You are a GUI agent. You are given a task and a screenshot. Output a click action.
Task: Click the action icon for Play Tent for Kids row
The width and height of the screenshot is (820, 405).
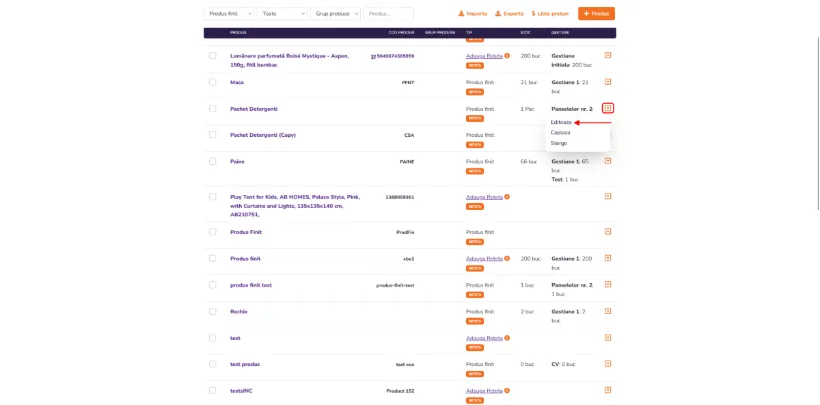click(x=608, y=196)
